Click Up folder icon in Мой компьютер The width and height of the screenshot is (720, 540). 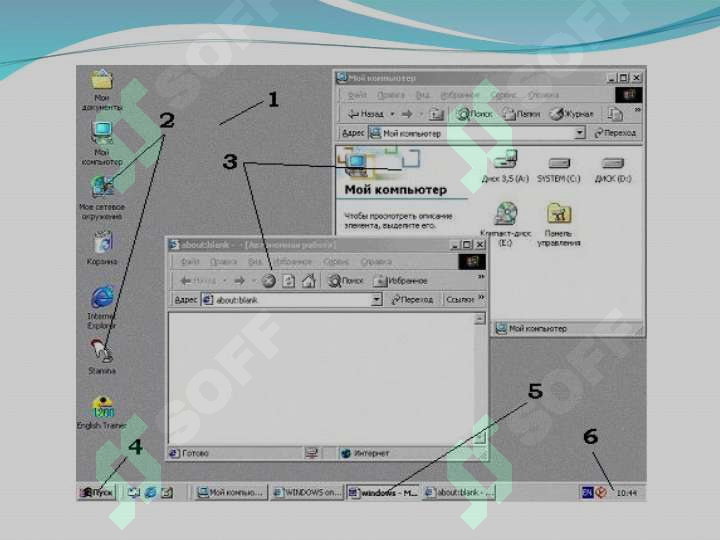436,113
